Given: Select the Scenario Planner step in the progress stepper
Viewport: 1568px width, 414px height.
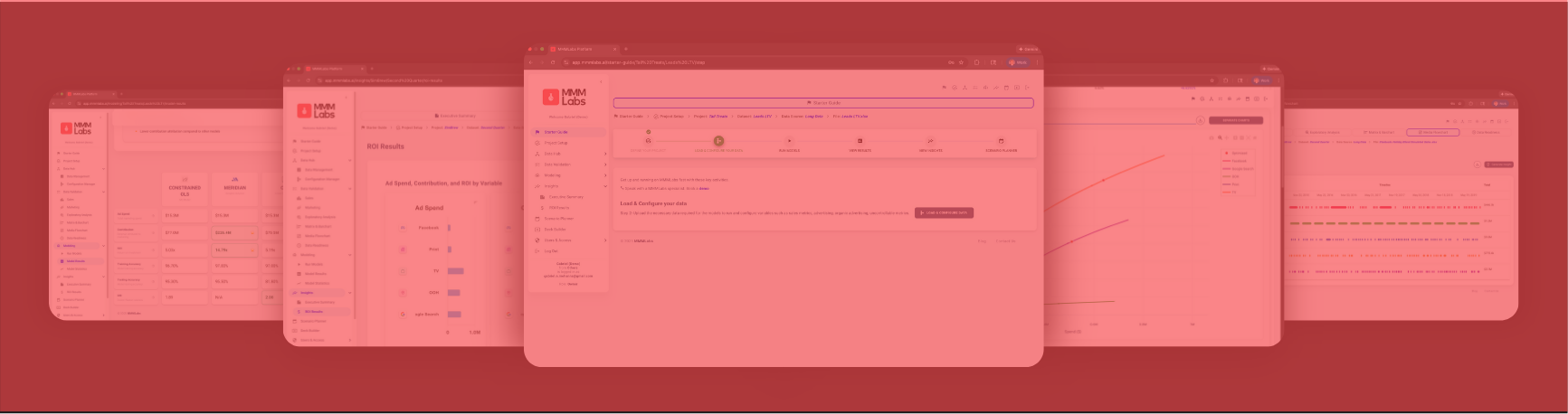Looking at the screenshot, I should (1001, 141).
